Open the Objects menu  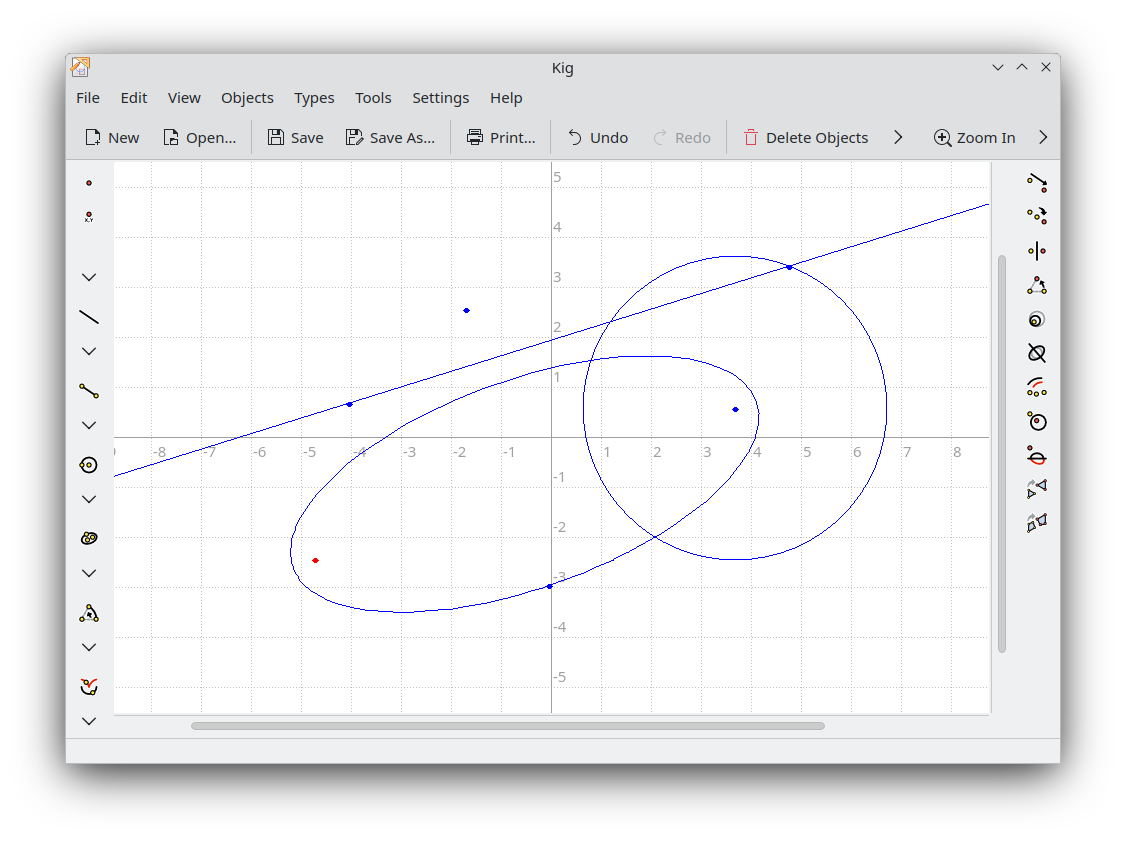(x=247, y=98)
